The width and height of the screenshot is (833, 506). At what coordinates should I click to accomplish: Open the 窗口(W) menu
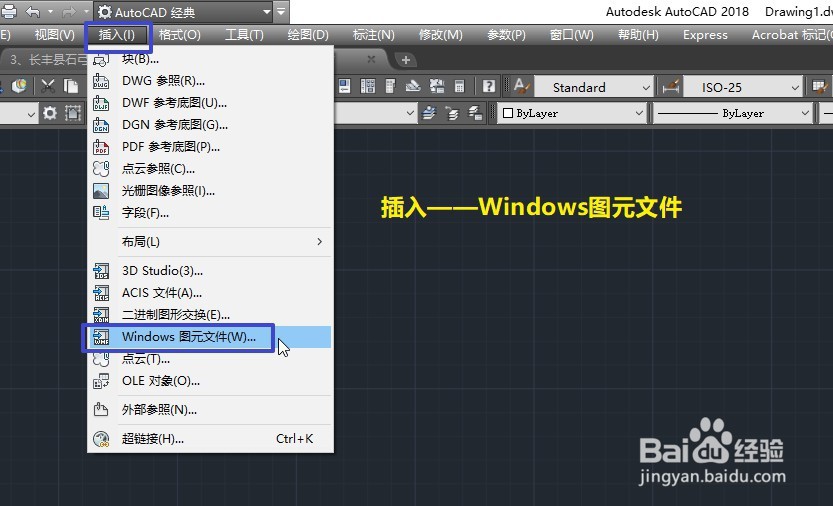[x=572, y=35]
